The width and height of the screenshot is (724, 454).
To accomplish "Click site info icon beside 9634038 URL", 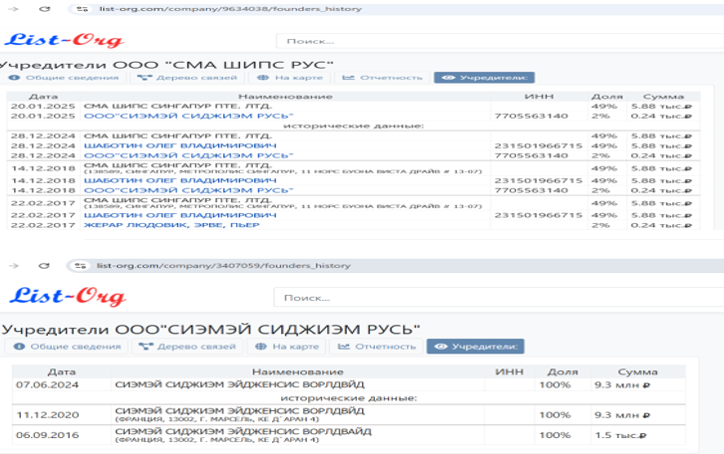I will (78, 8).
